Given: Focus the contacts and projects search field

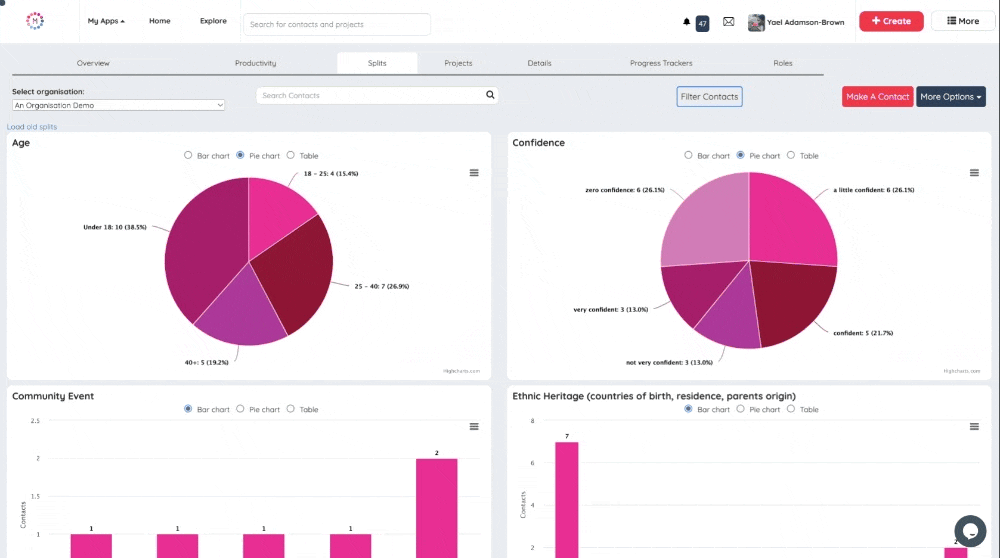Looking at the screenshot, I should click(x=337, y=24).
